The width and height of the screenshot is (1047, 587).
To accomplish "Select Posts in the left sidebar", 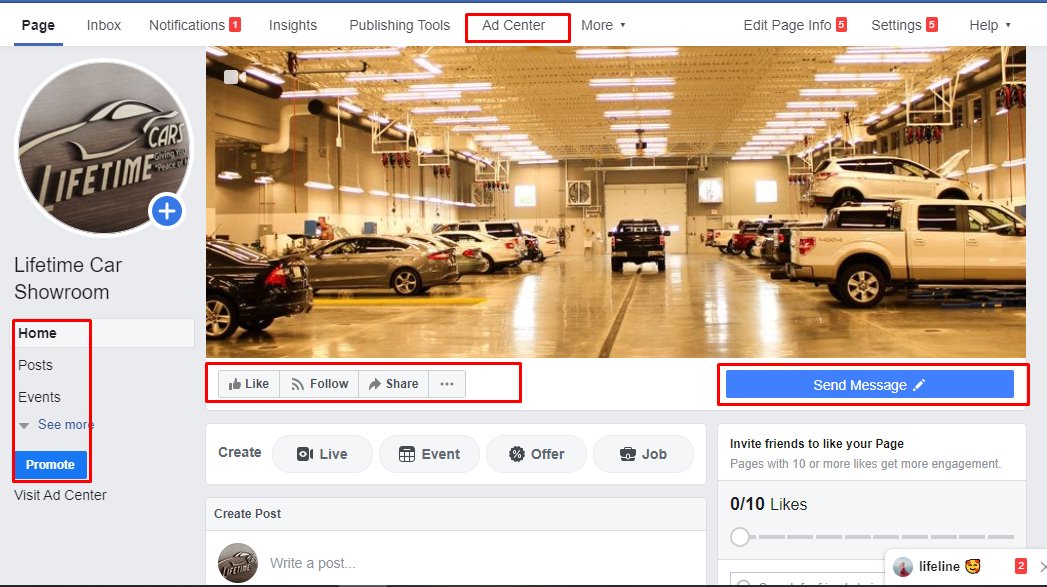I will click(35, 365).
